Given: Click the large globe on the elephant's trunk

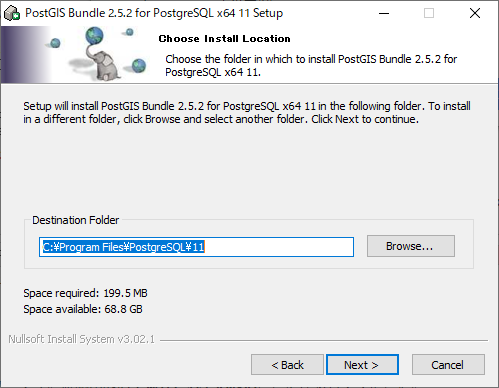Looking at the screenshot, I should click(x=94, y=36).
